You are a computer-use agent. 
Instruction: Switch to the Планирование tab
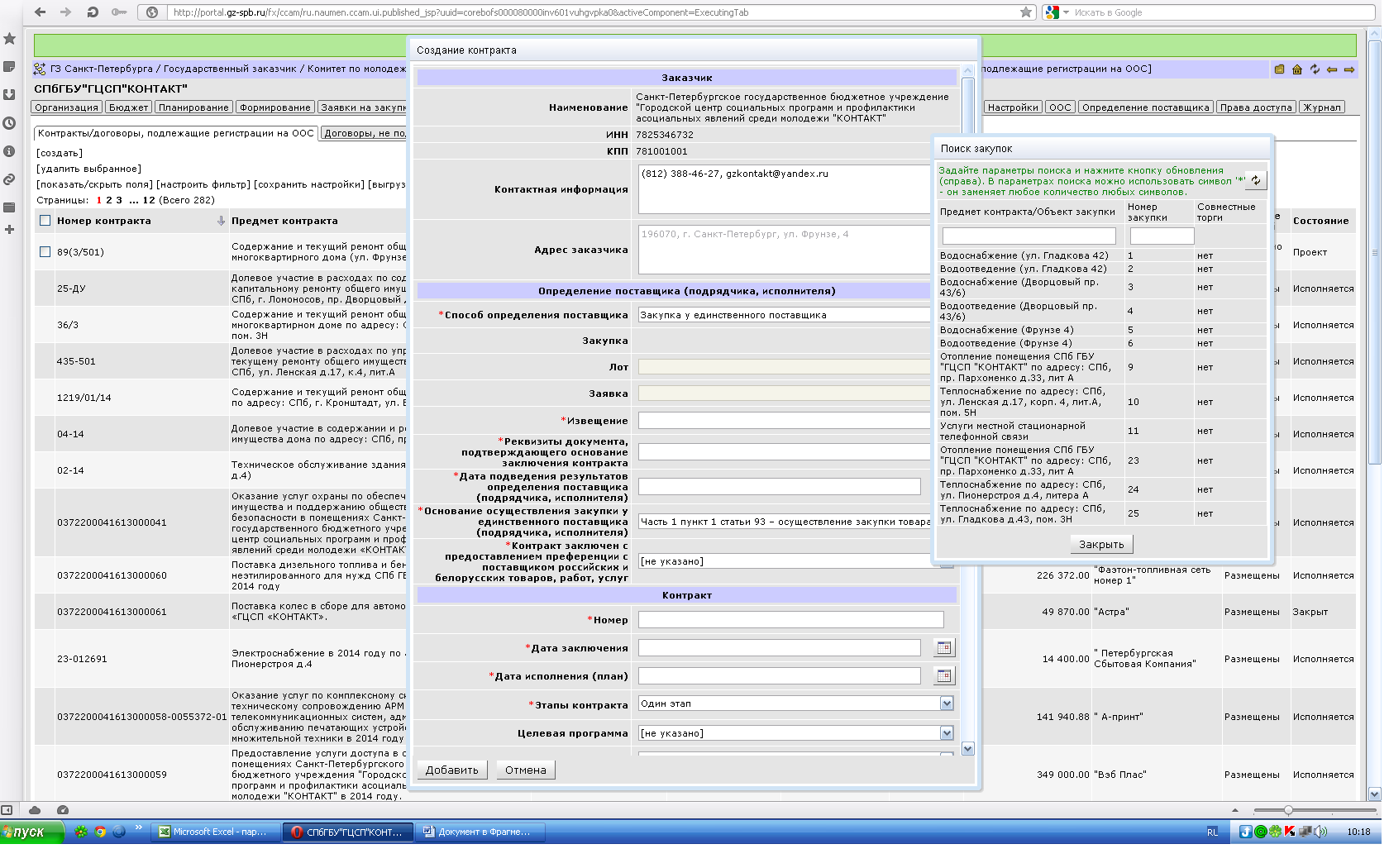193,107
